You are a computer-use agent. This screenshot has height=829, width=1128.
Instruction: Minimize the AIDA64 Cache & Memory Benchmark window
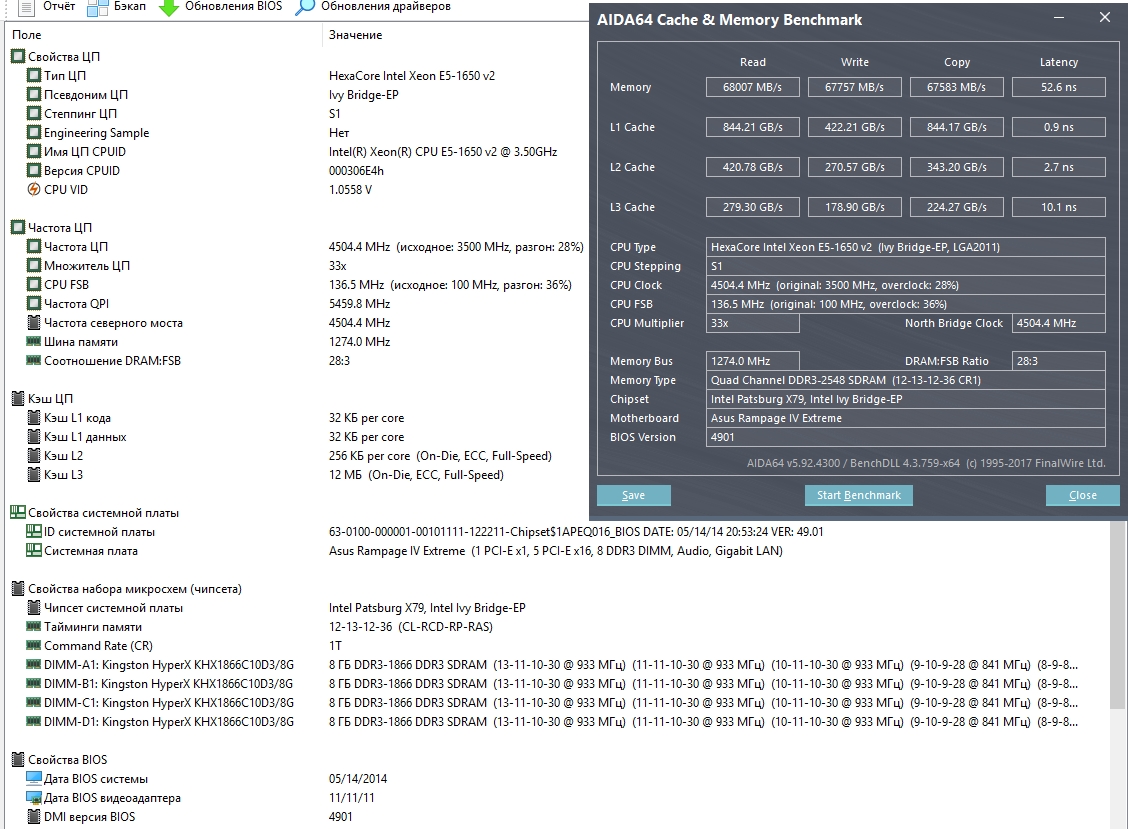pos(1060,17)
